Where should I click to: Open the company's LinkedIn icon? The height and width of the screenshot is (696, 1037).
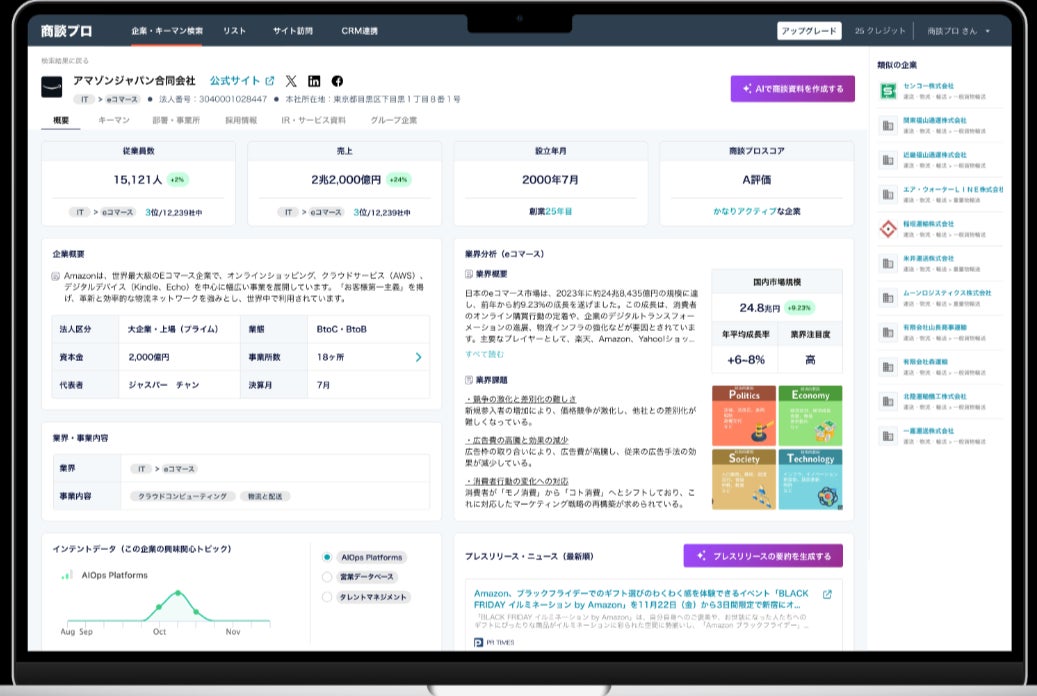coord(314,81)
